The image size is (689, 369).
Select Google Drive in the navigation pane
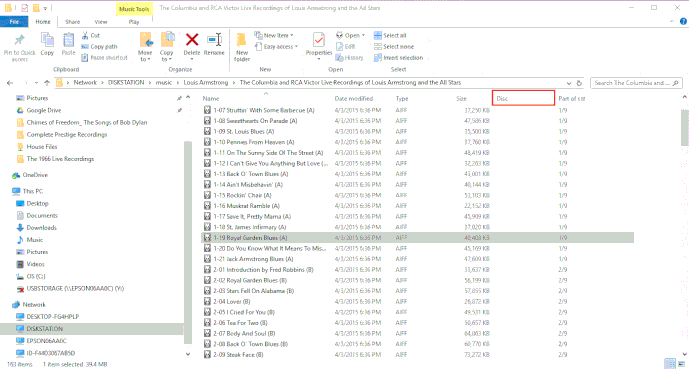click(x=44, y=110)
